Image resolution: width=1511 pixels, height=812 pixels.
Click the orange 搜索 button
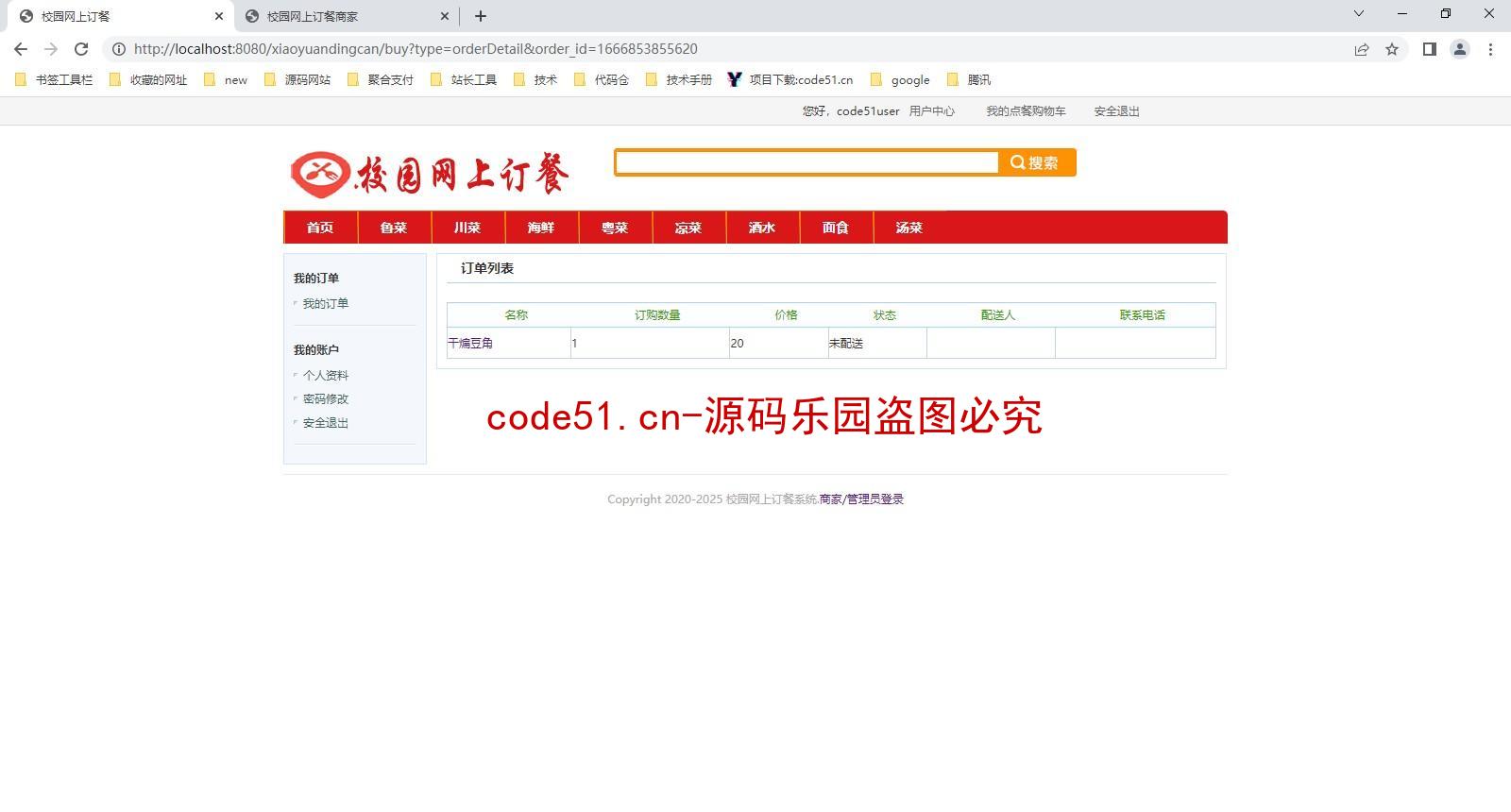(1036, 162)
